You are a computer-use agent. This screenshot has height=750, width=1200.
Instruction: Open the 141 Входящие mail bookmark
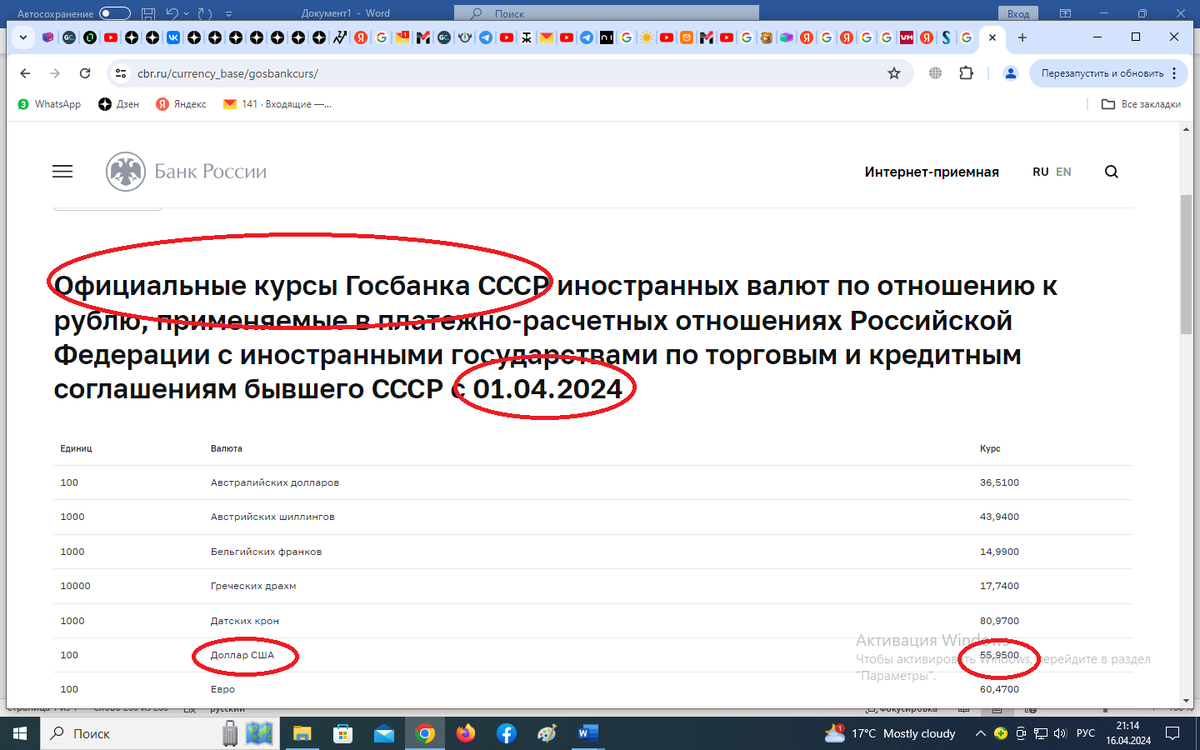click(277, 104)
